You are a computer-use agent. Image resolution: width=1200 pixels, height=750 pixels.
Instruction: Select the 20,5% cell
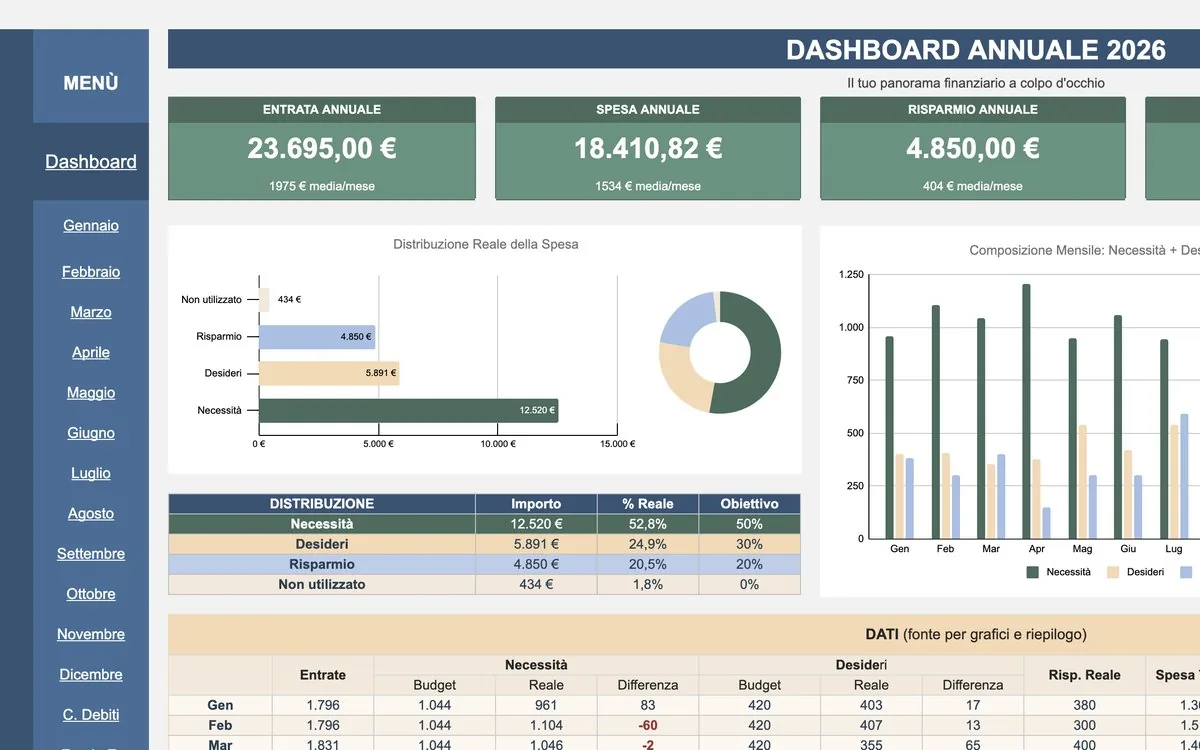point(648,564)
